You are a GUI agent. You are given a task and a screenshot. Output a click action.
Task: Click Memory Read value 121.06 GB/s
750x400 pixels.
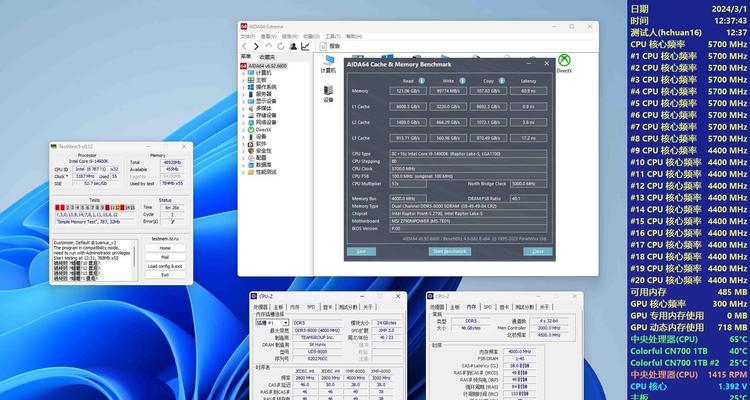point(408,91)
